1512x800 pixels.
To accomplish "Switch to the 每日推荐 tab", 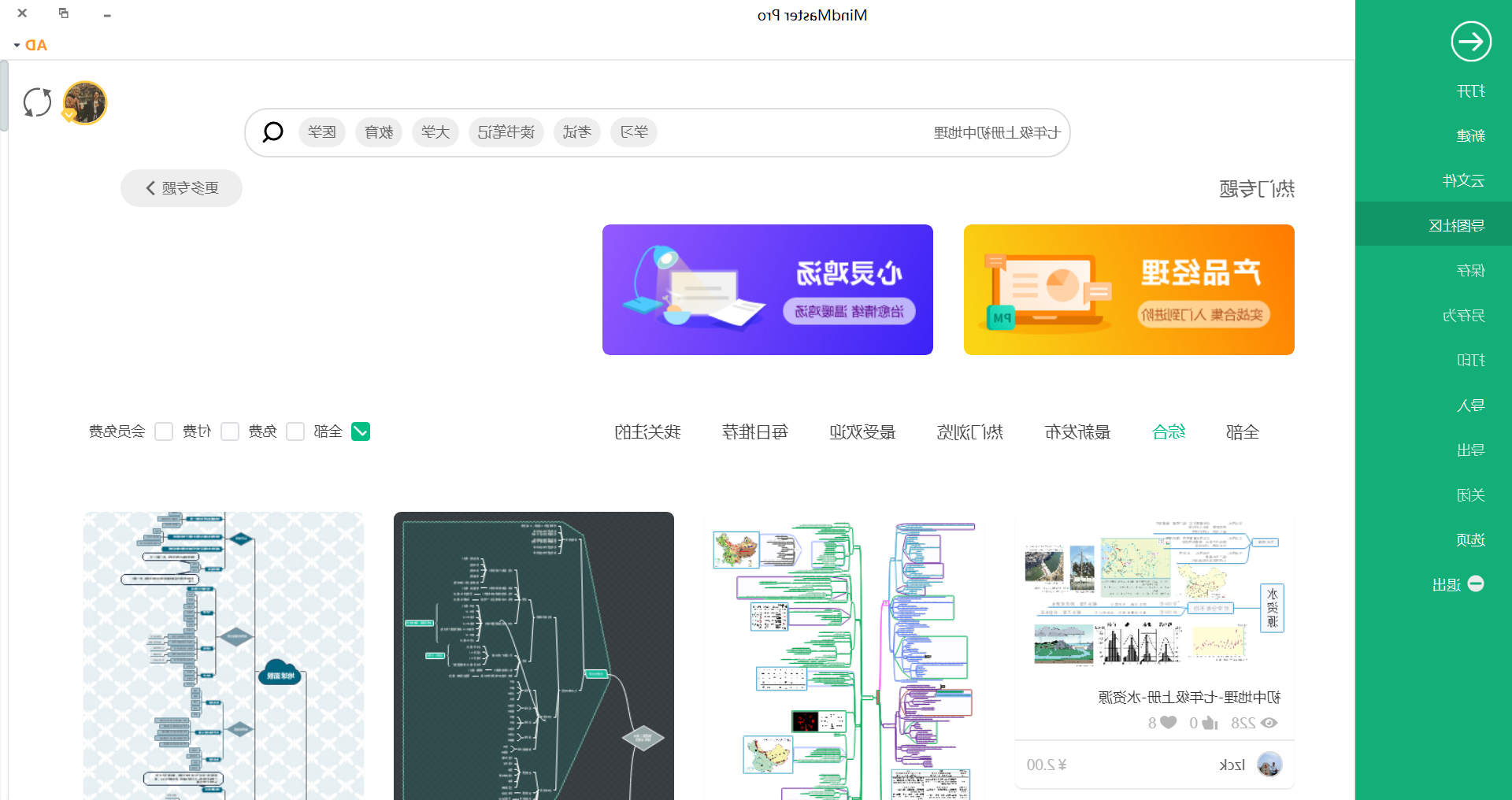I will (x=755, y=431).
